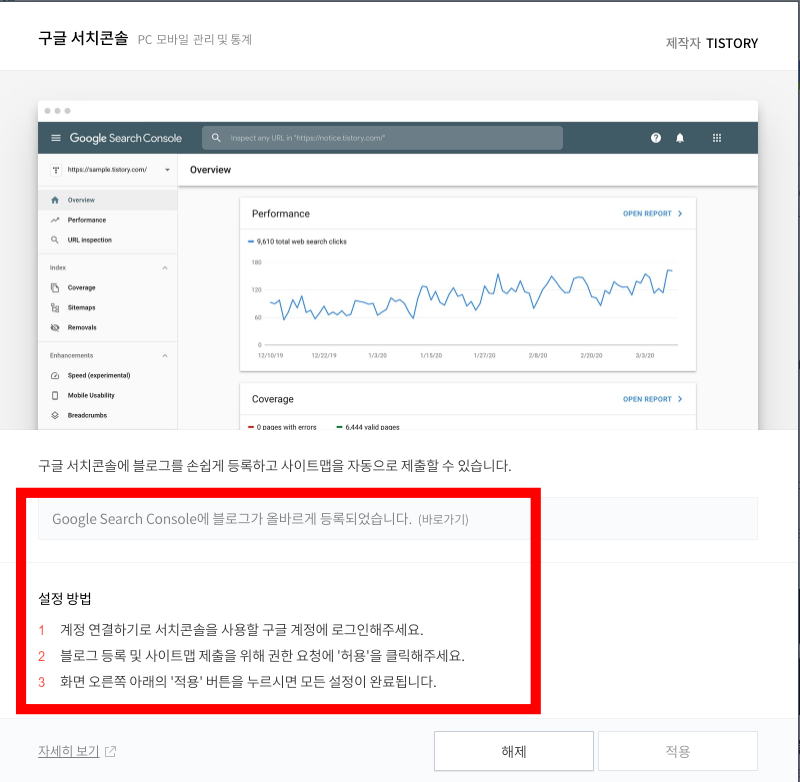Click the Google Search Console registered message box
Screen dimensions: 800x782
[x=398, y=519]
